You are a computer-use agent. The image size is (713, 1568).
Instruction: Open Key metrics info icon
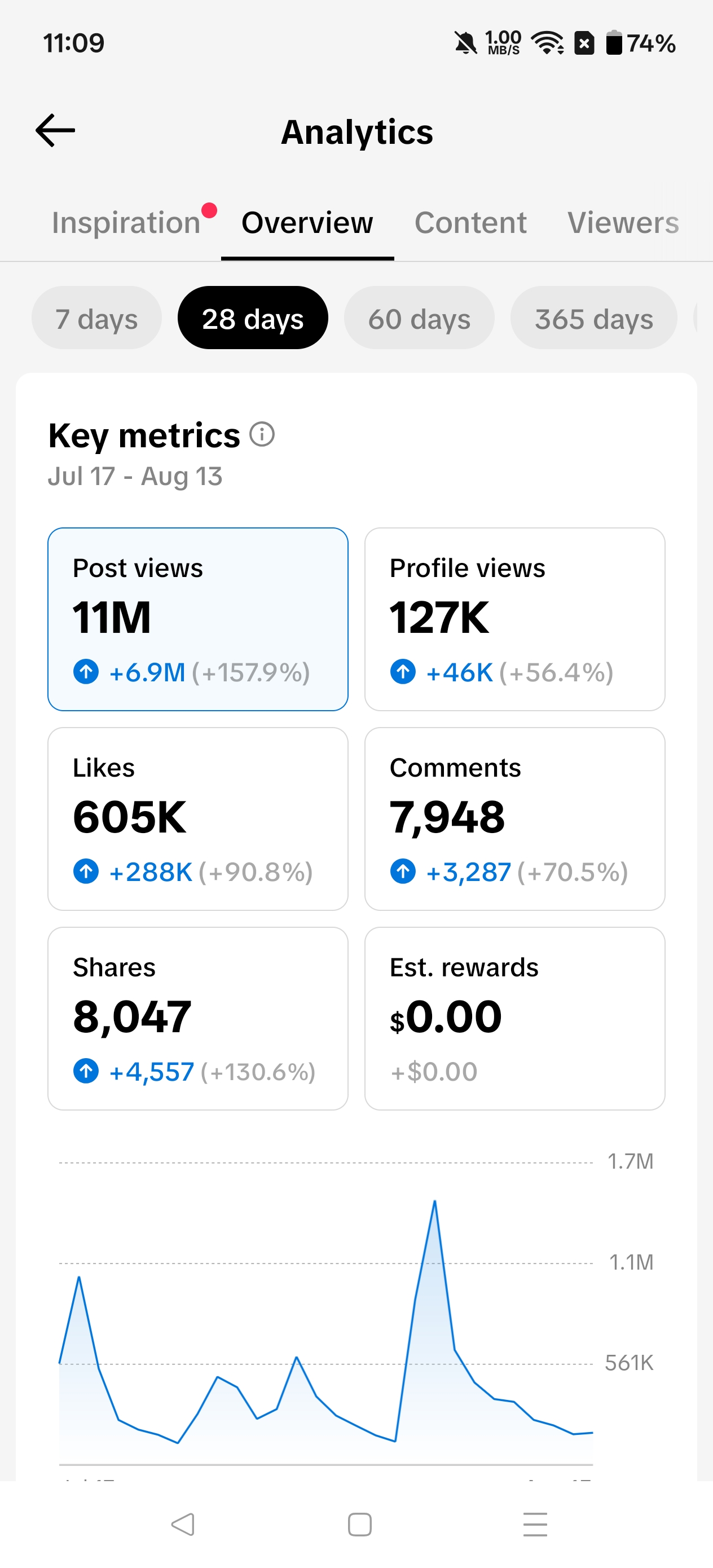pos(262,435)
